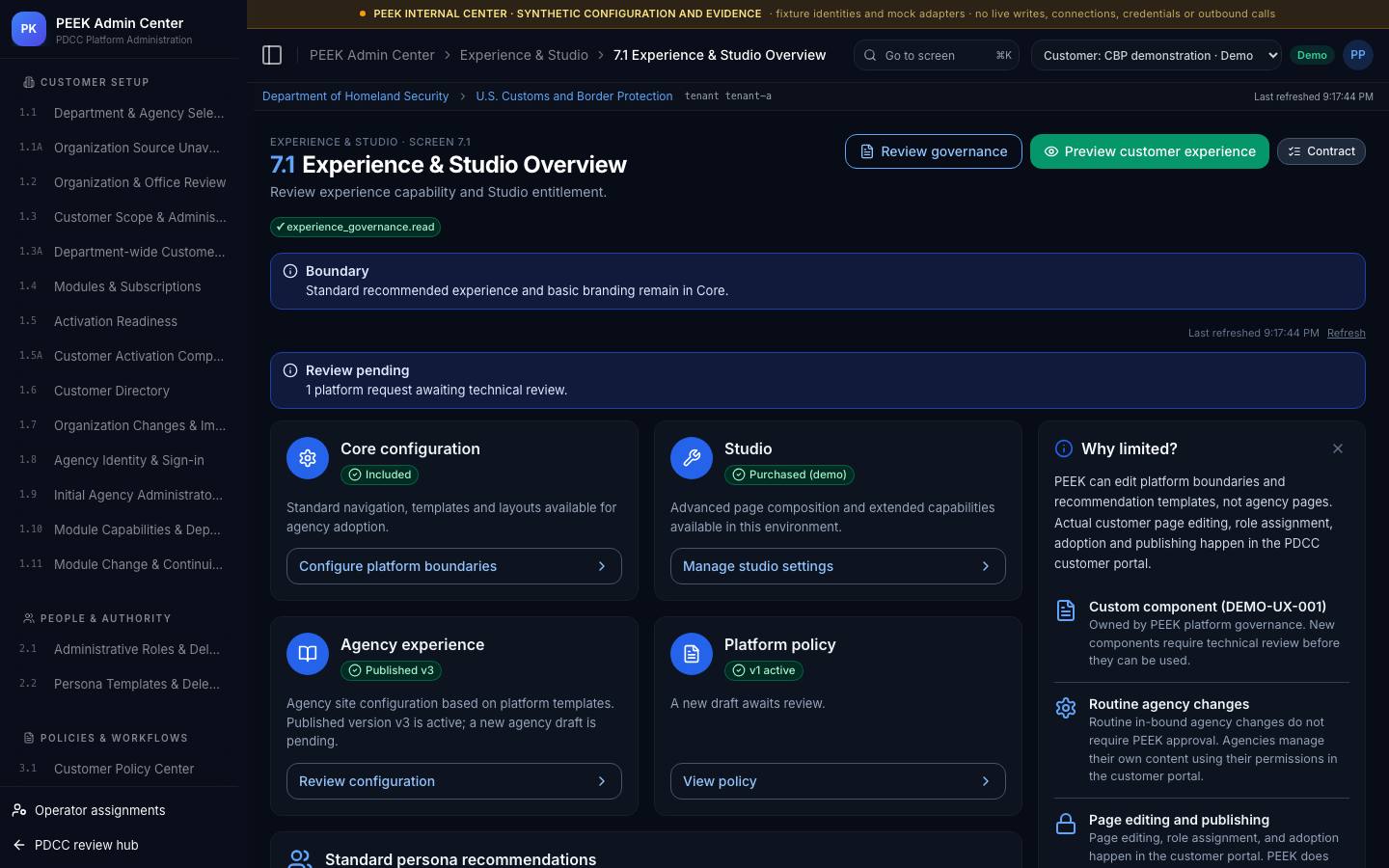The height and width of the screenshot is (868, 1389).
Task: Click the Routine agency changes gear icon
Action: coord(1066,708)
